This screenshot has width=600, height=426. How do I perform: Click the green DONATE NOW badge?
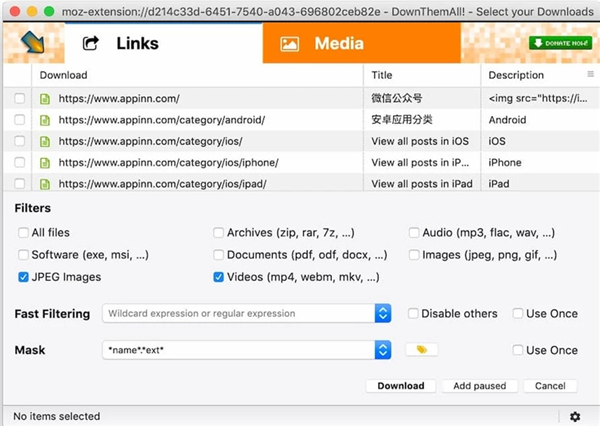click(560, 44)
